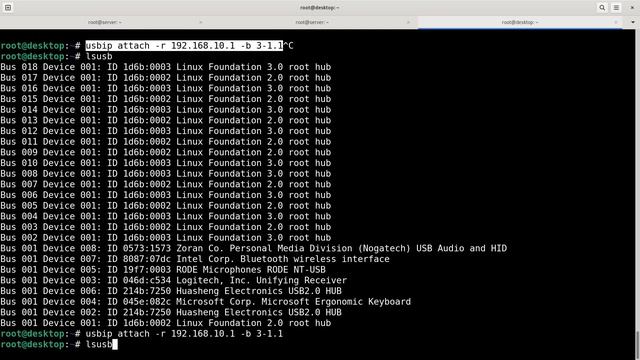Click the last usbip attach command line
This screenshot has height=360, width=640.
coord(142,333)
